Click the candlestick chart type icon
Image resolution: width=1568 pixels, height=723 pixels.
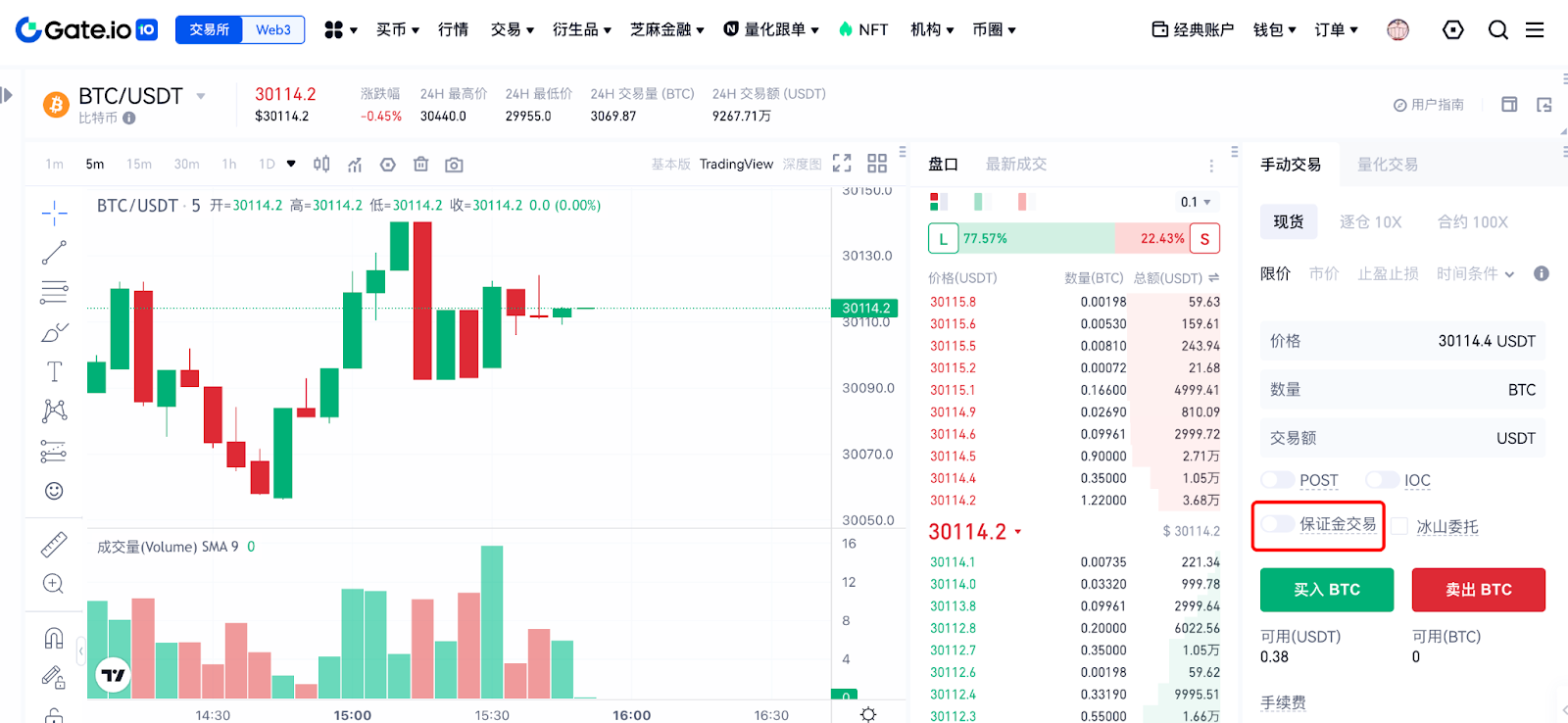point(321,165)
